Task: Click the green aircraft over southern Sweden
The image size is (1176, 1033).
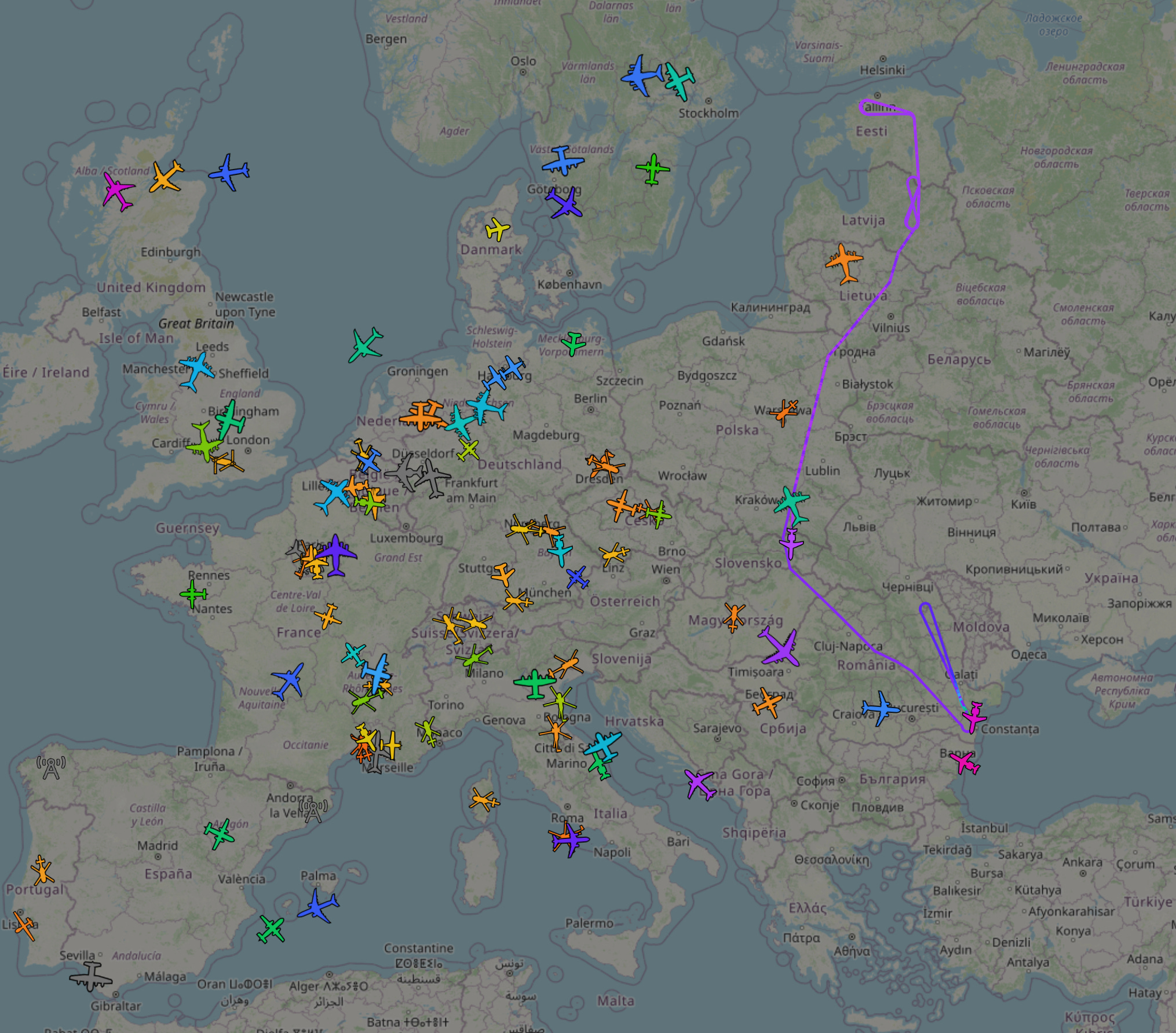Action: point(653,169)
